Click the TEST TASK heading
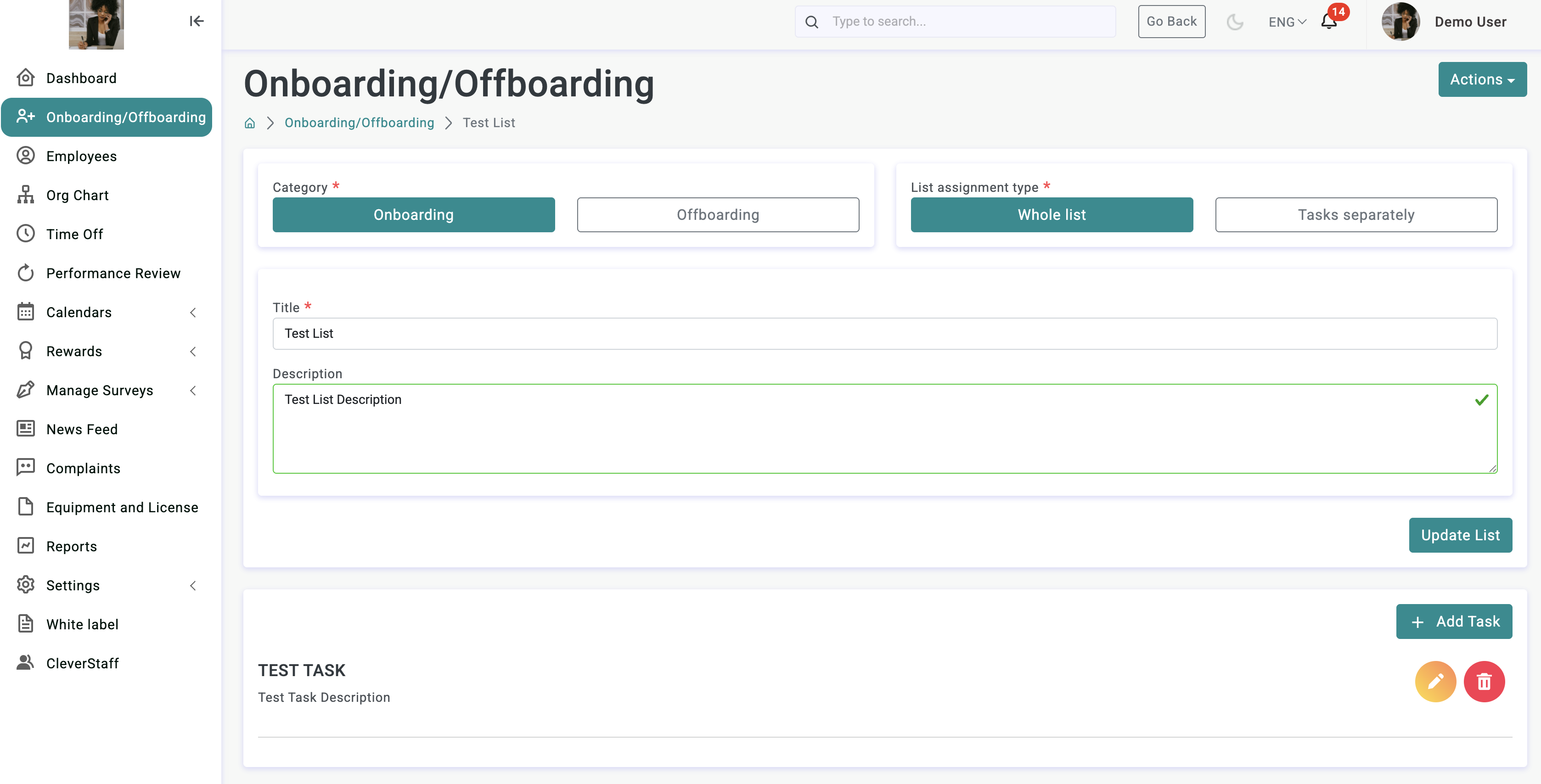 (302, 670)
